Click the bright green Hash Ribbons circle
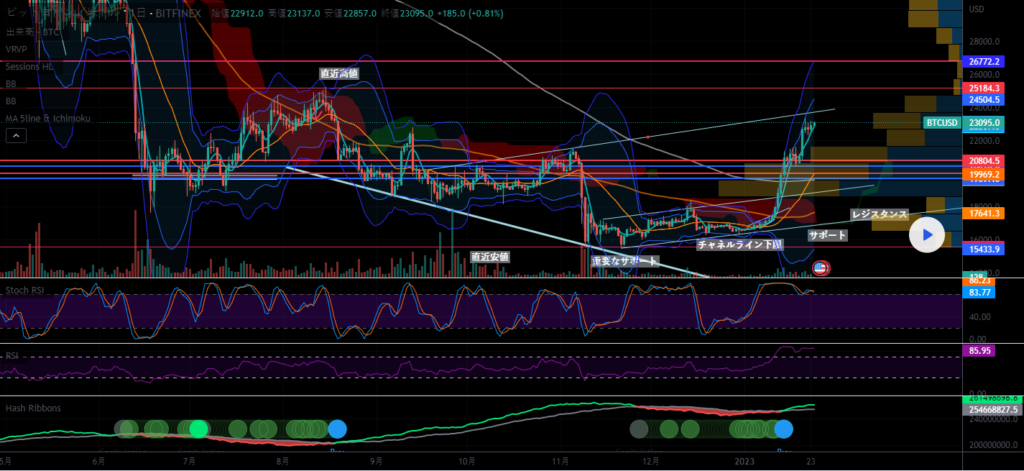1024x471 pixels. [x=199, y=429]
